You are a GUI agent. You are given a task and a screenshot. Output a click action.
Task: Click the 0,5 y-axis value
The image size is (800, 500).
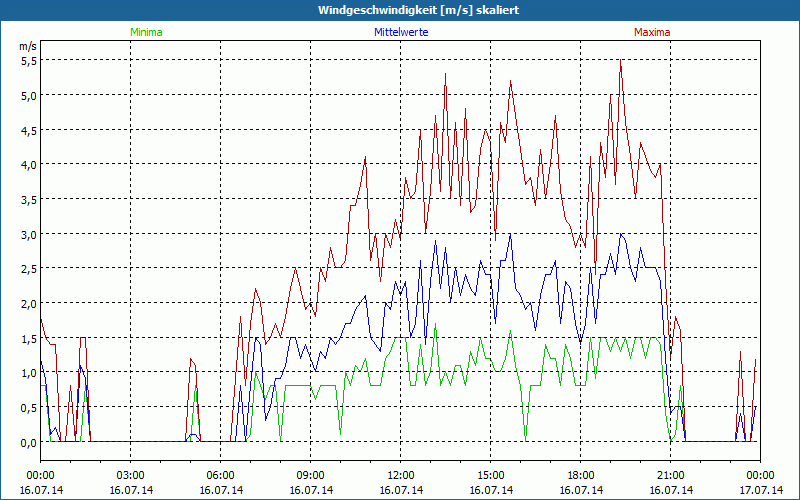pos(29,407)
